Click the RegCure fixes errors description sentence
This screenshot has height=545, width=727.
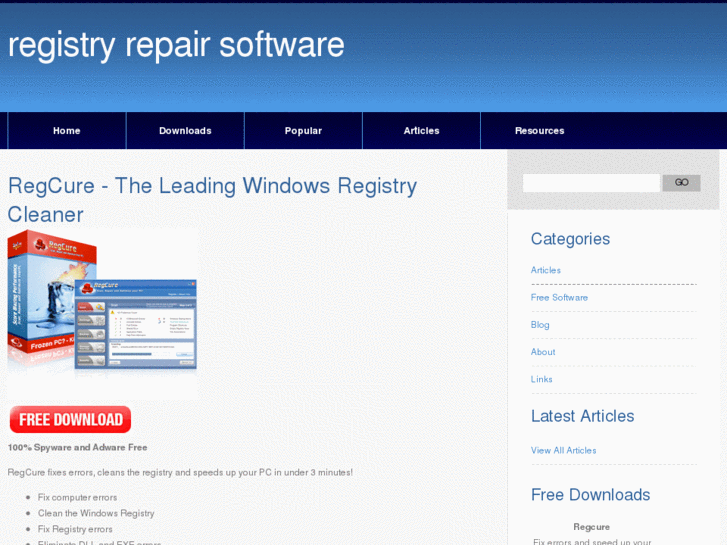[x=180, y=473]
